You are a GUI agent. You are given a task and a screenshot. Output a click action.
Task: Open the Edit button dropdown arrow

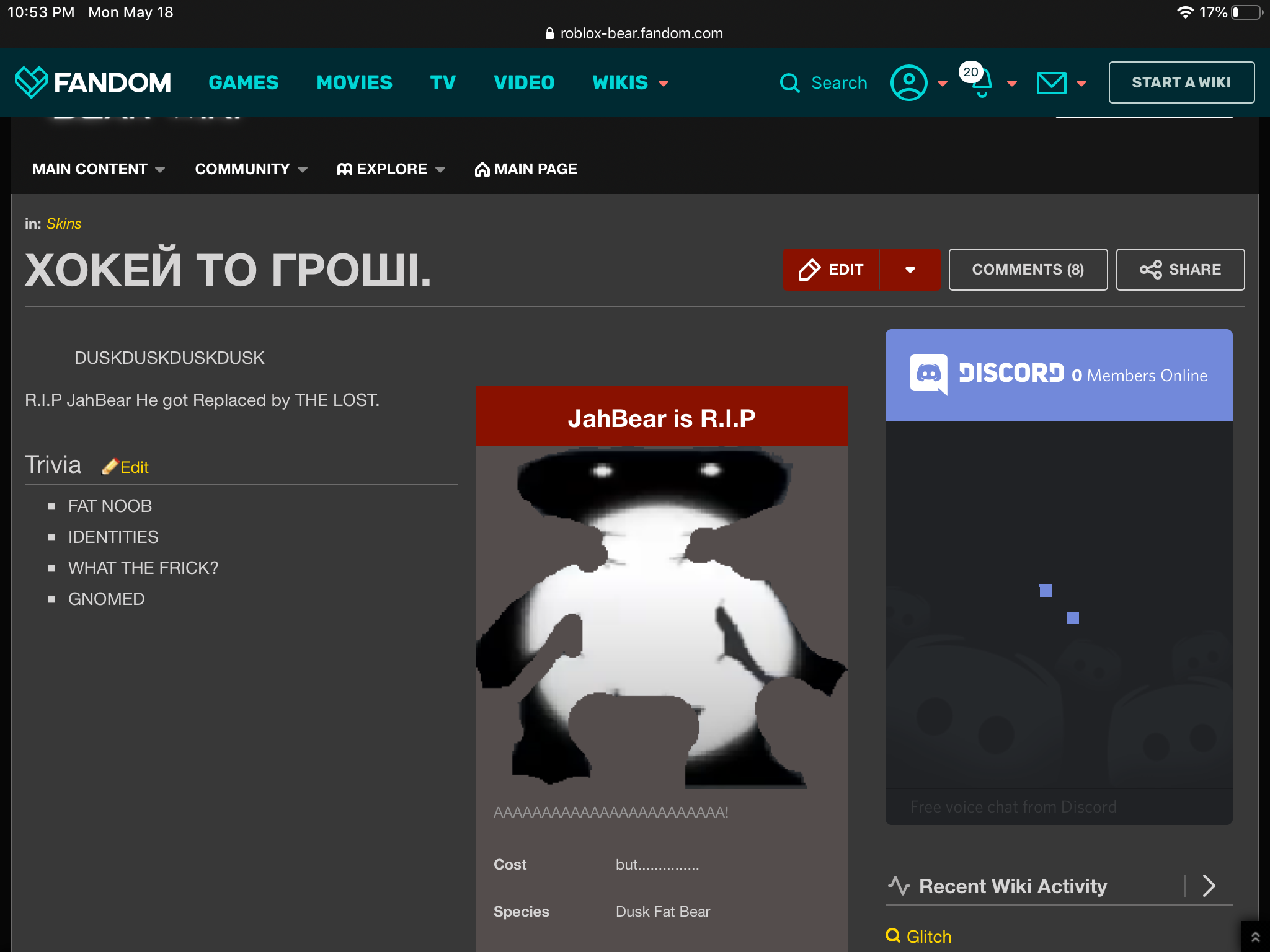(910, 270)
